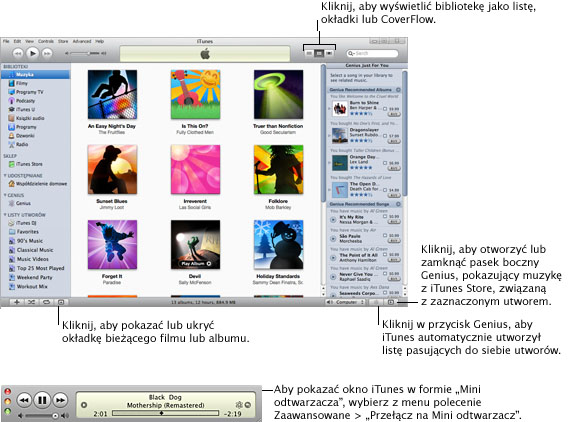Click the add playlist plus button

[17, 302]
